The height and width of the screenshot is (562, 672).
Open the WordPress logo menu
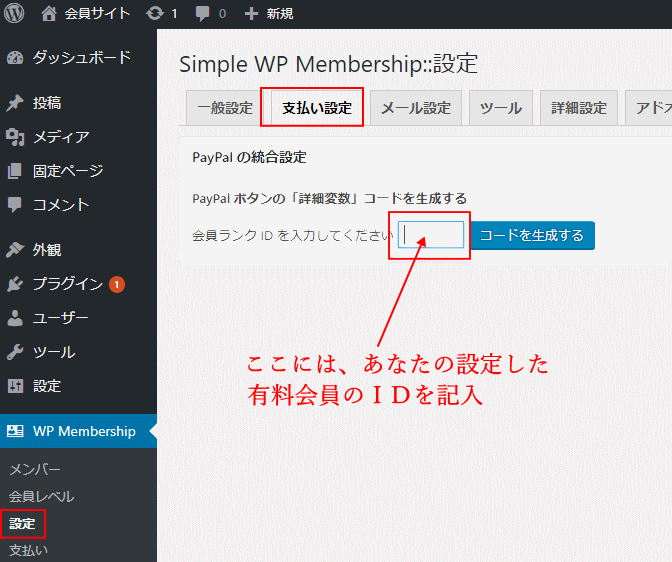point(14,13)
